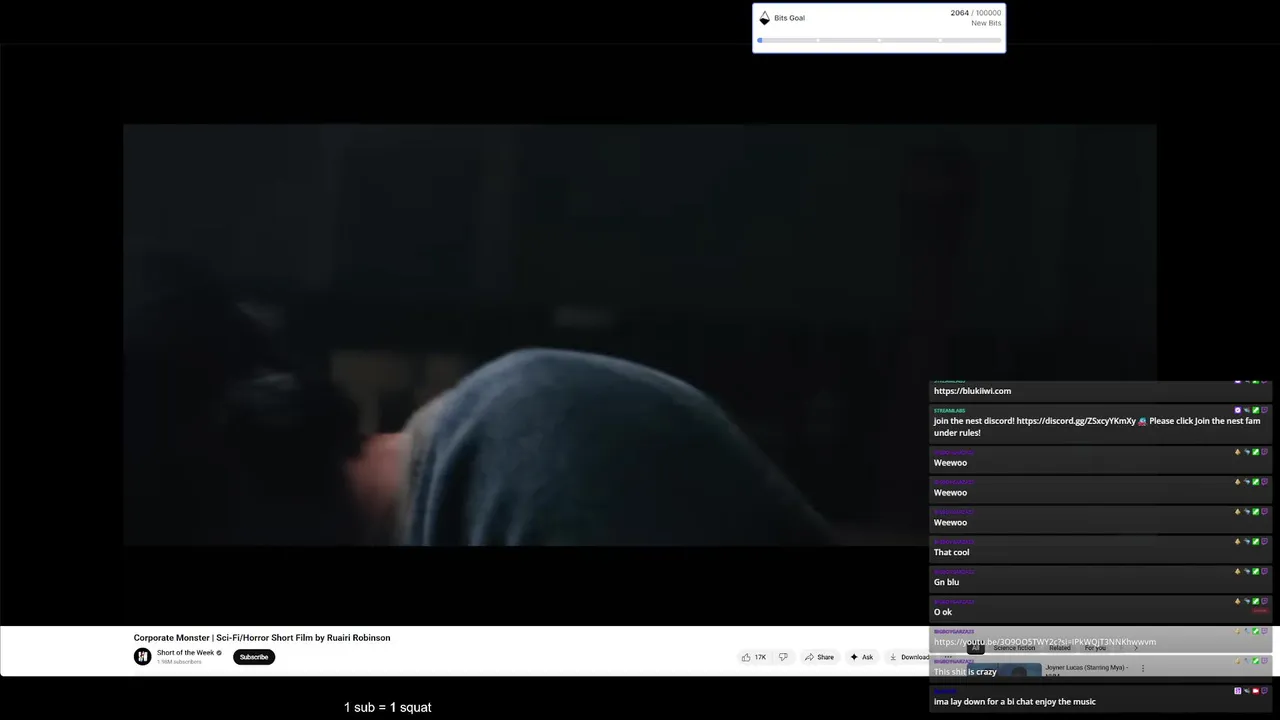The height and width of the screenshot is (720, 1280).
Task: Click the Twitch badge on the discord message
Action: (x=1265, y=410)
